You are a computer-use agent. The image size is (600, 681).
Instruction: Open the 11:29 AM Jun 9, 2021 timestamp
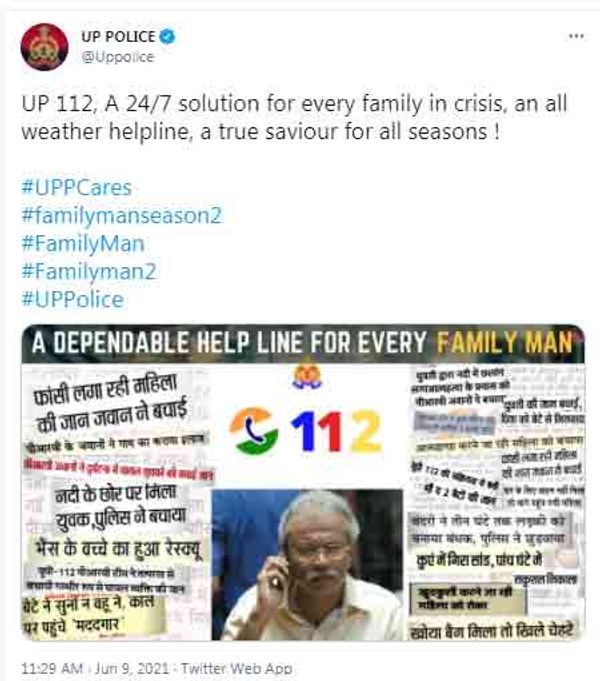[95, 668]
